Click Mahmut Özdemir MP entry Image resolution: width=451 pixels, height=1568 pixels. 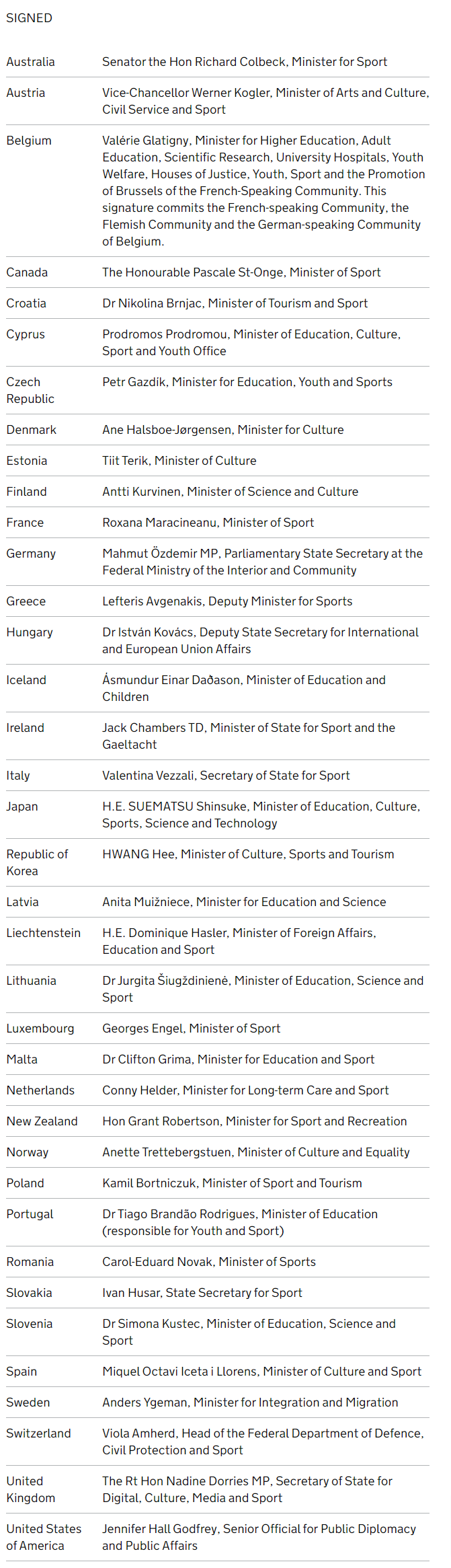[x=263, y=562]
